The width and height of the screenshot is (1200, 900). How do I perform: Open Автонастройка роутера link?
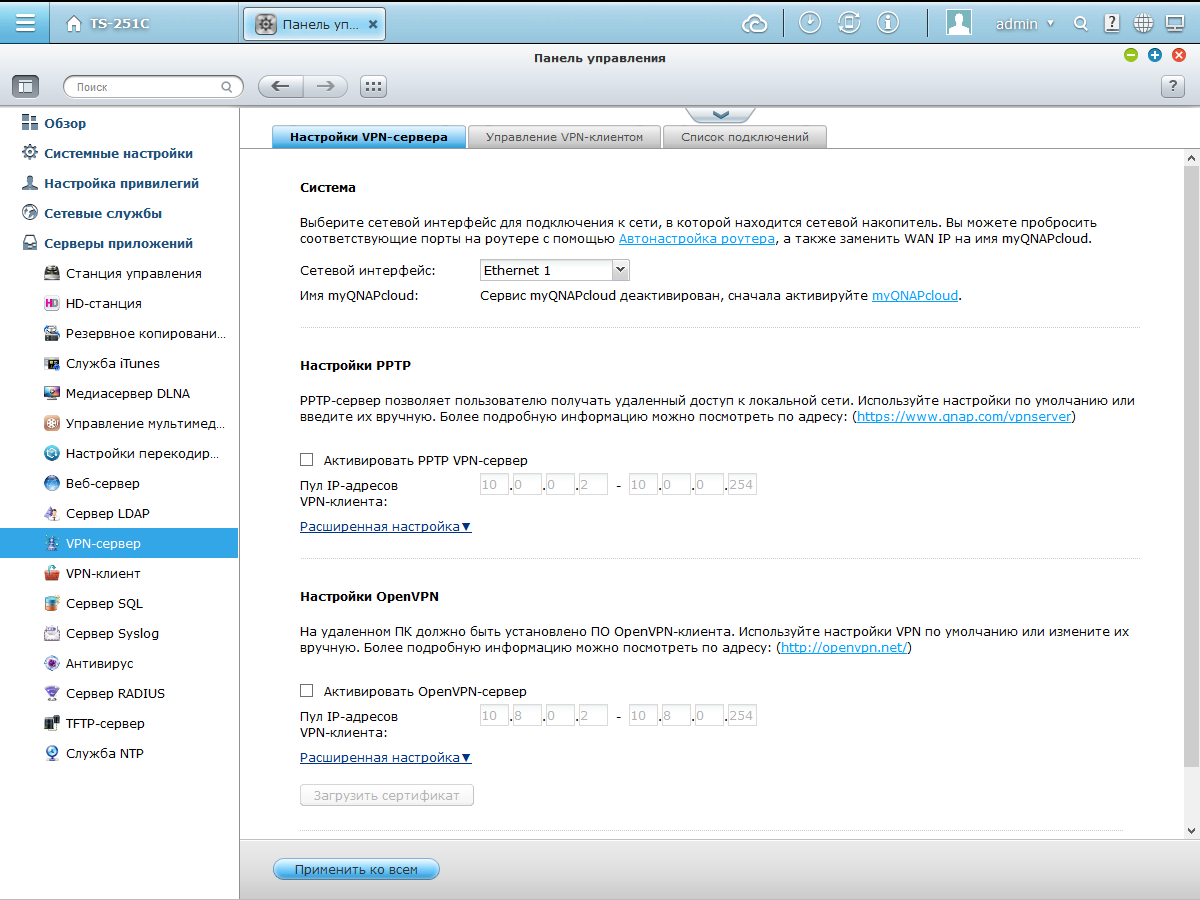(697, 239)
